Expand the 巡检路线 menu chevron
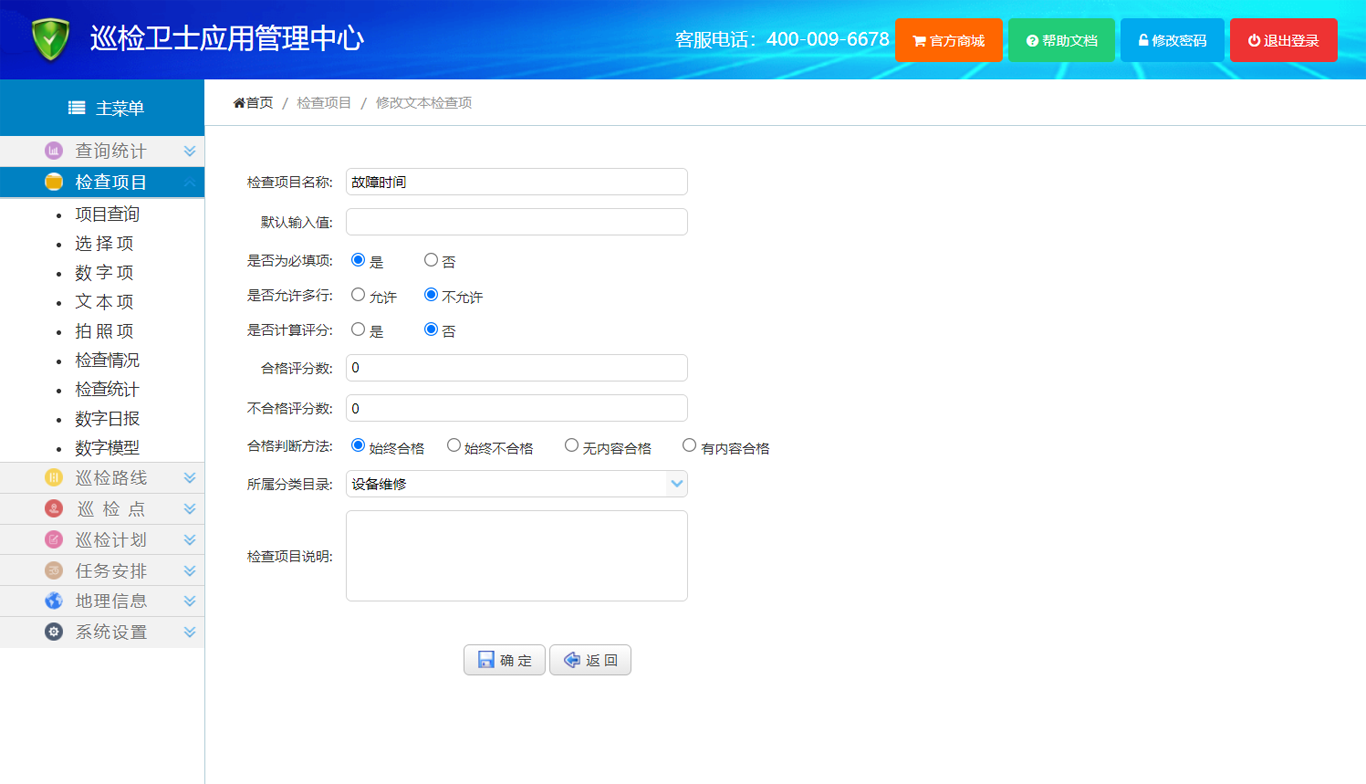Screen dimensions: 1366x784 (x=189, y=478)
